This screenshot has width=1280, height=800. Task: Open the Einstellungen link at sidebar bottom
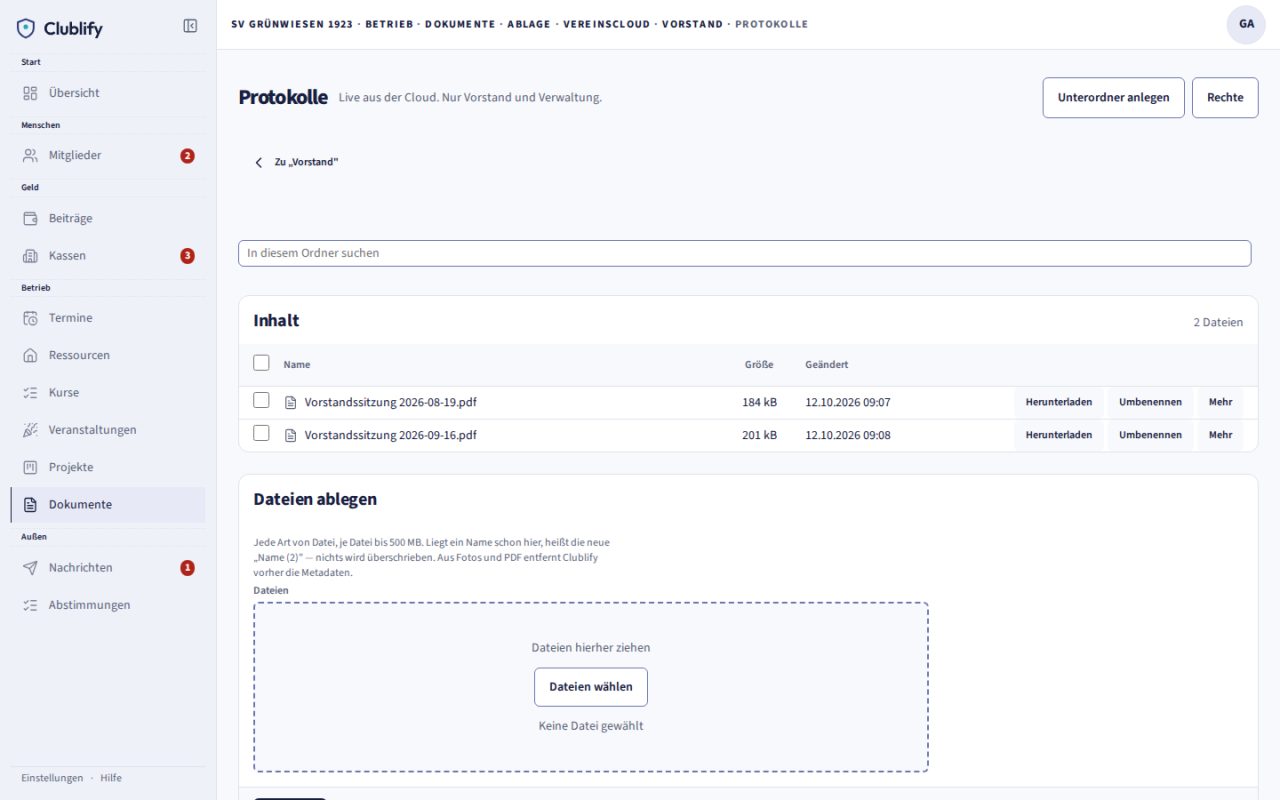pos(52,778)
